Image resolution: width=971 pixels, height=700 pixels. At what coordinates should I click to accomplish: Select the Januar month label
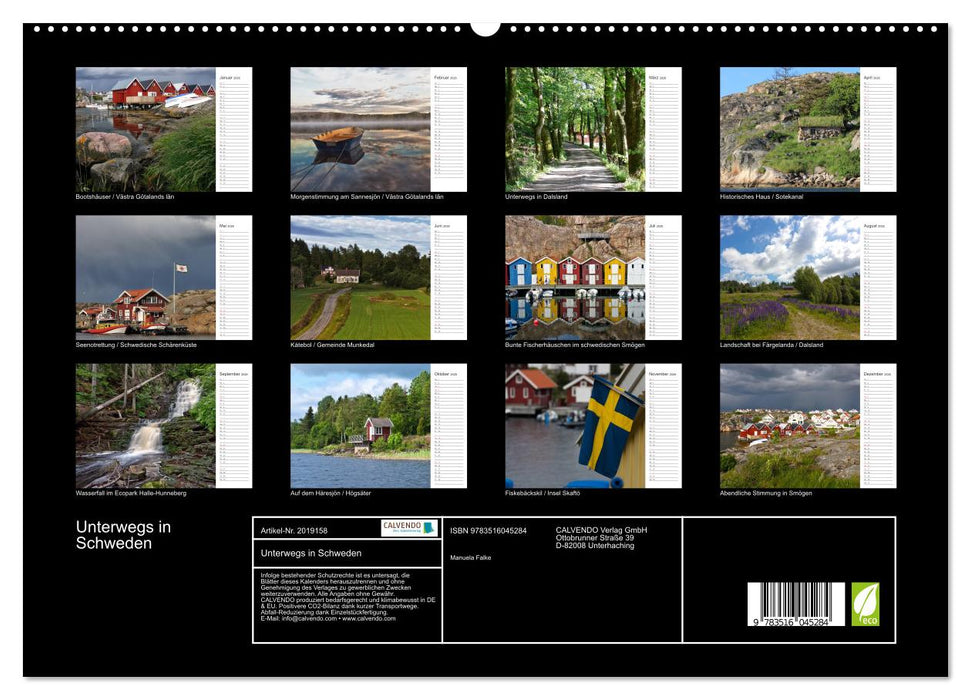[226, 77]
